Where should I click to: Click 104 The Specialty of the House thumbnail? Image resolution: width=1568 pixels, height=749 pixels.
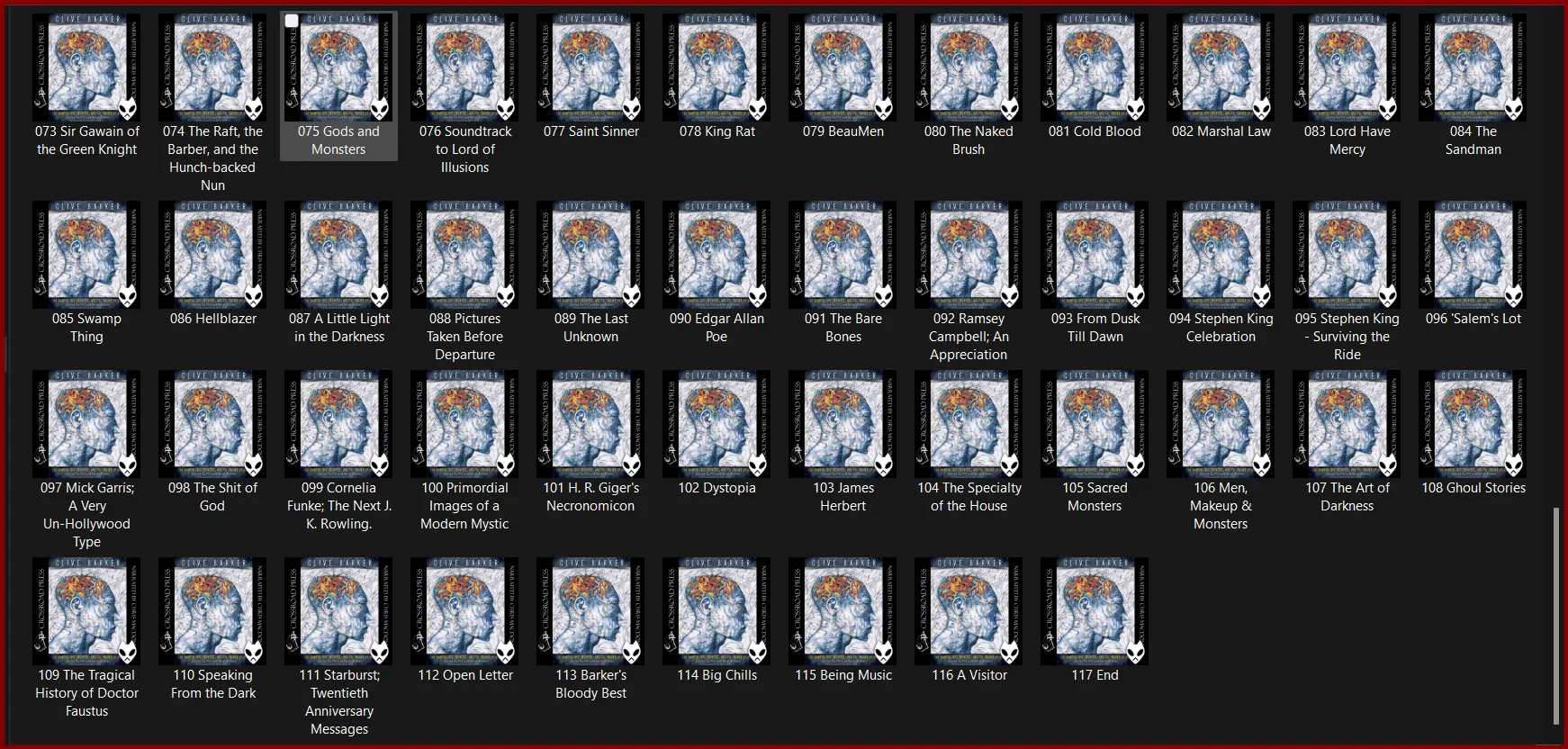pos(969,424)
